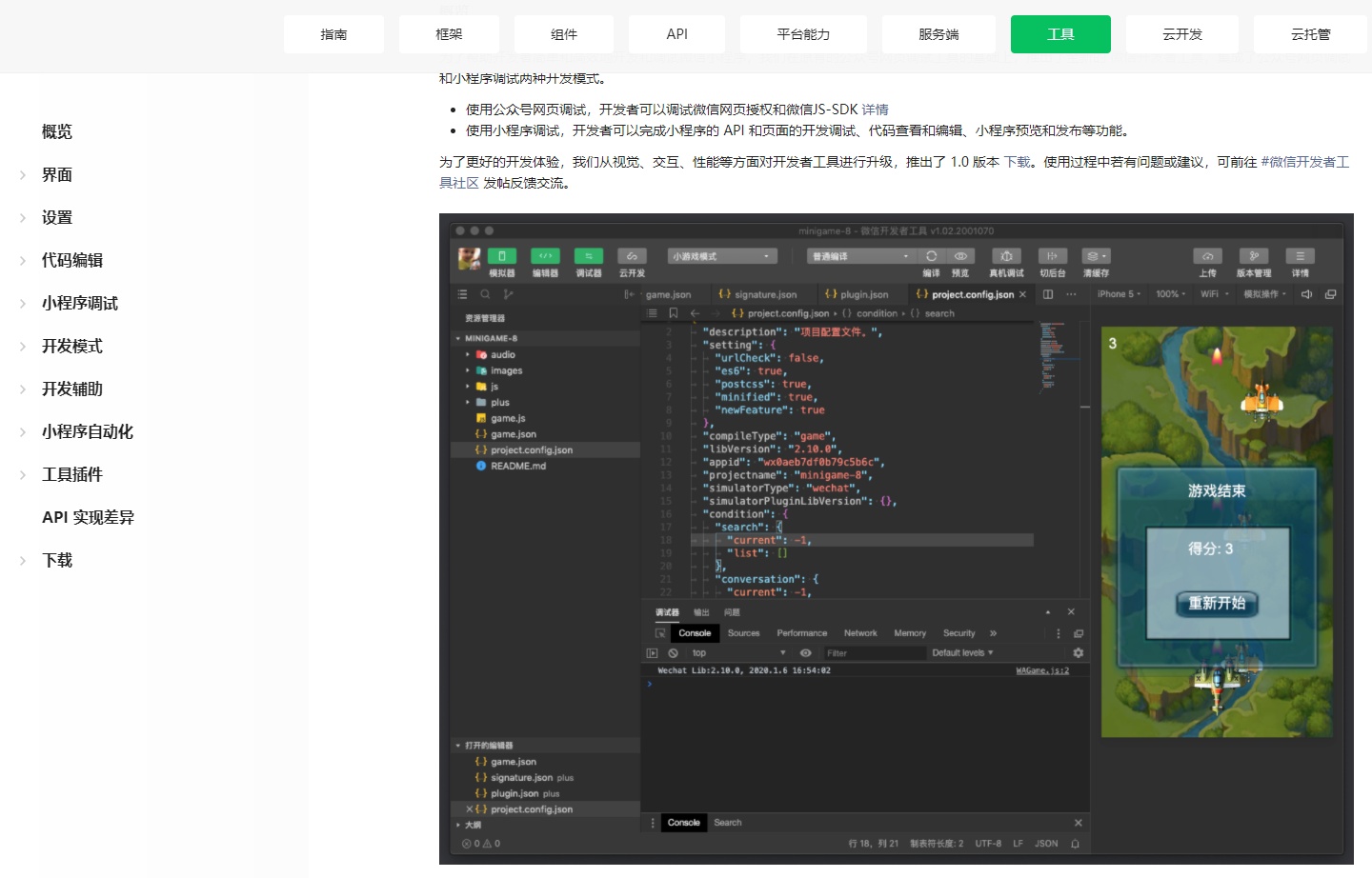Click the 下载 link after 1.0 版本

[x=1018, y=162]
